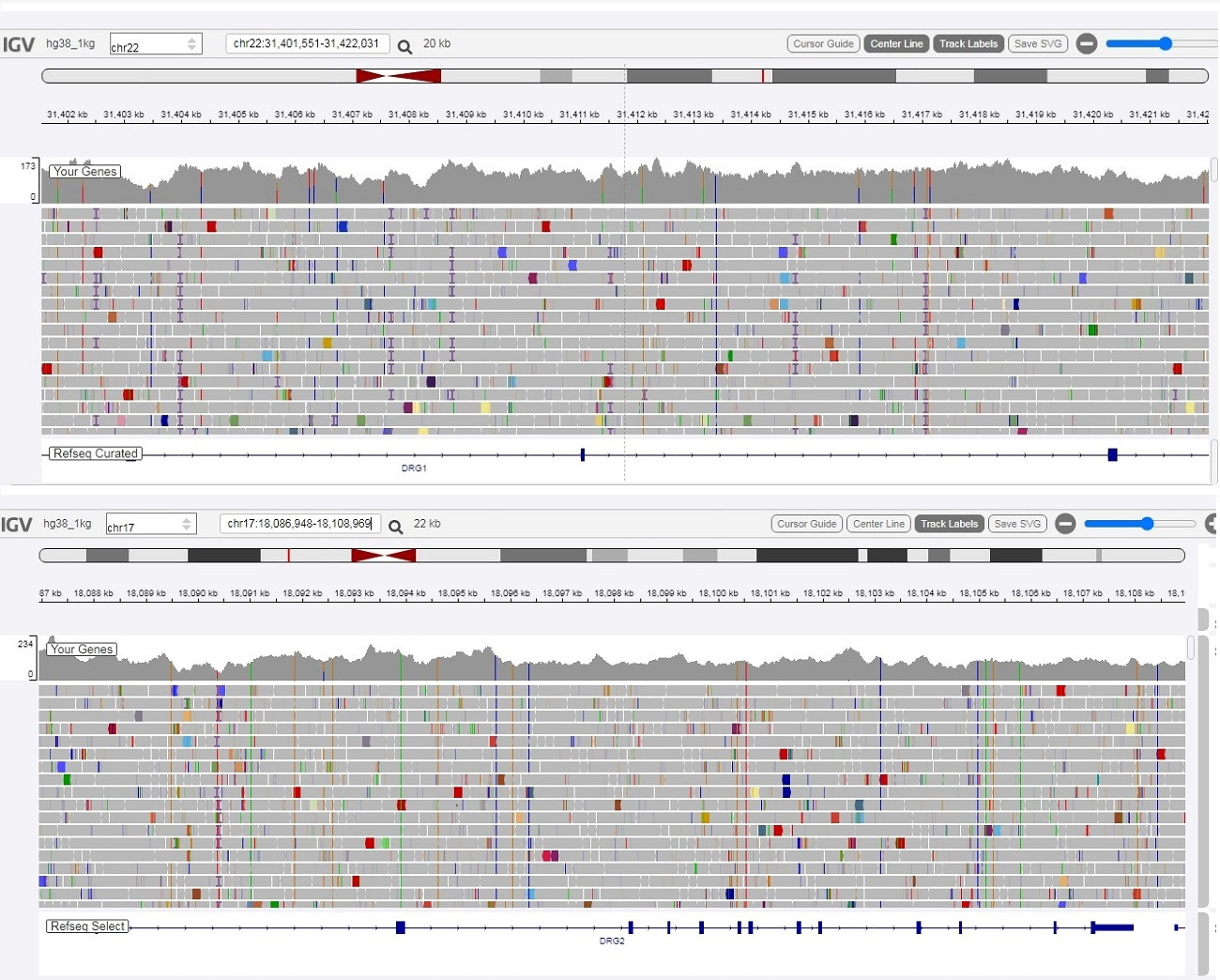Zoom in with the chr17 browser plus button
1220x980 pixels.
click(1212, 524)
